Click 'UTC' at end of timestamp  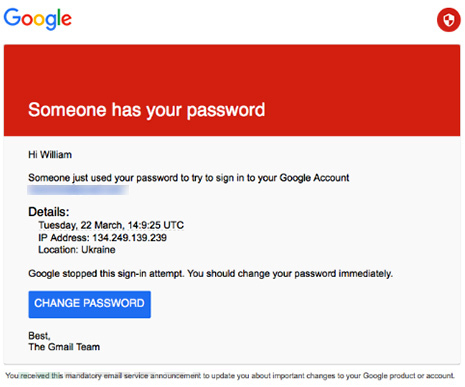[174, 225]
